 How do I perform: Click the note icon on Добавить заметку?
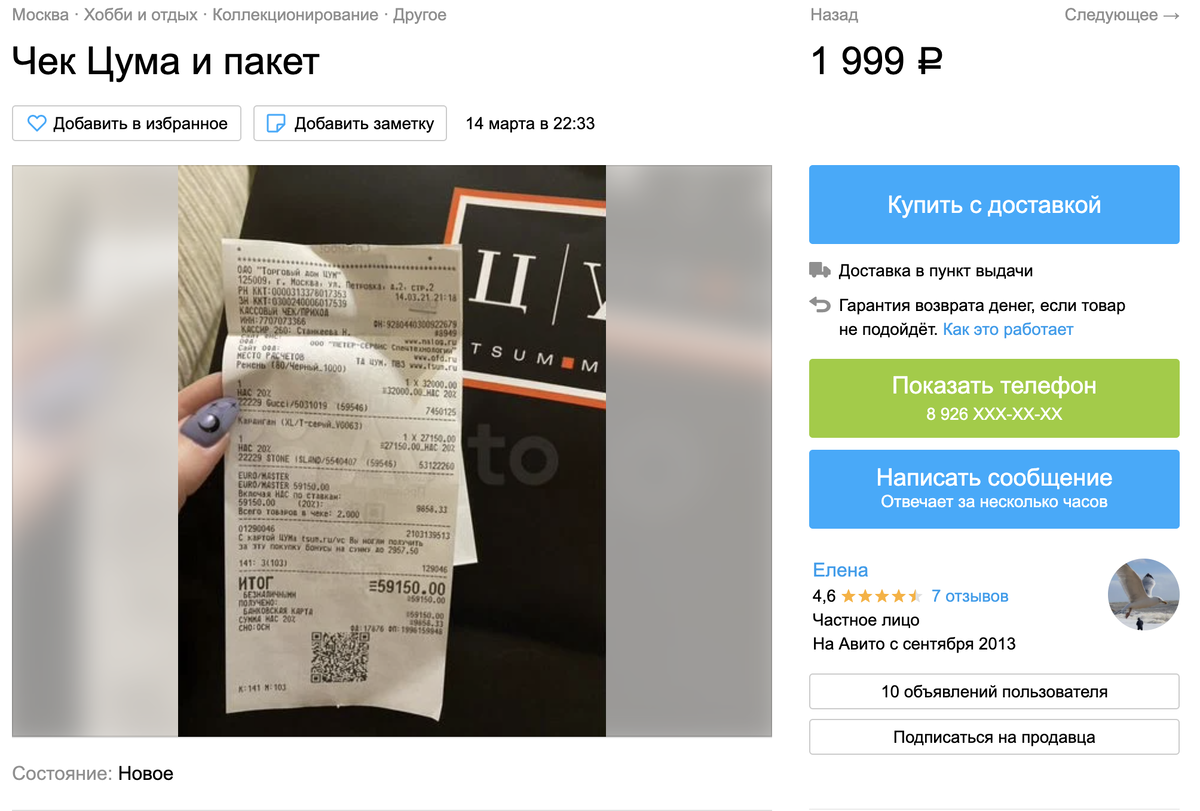point(276,124)
